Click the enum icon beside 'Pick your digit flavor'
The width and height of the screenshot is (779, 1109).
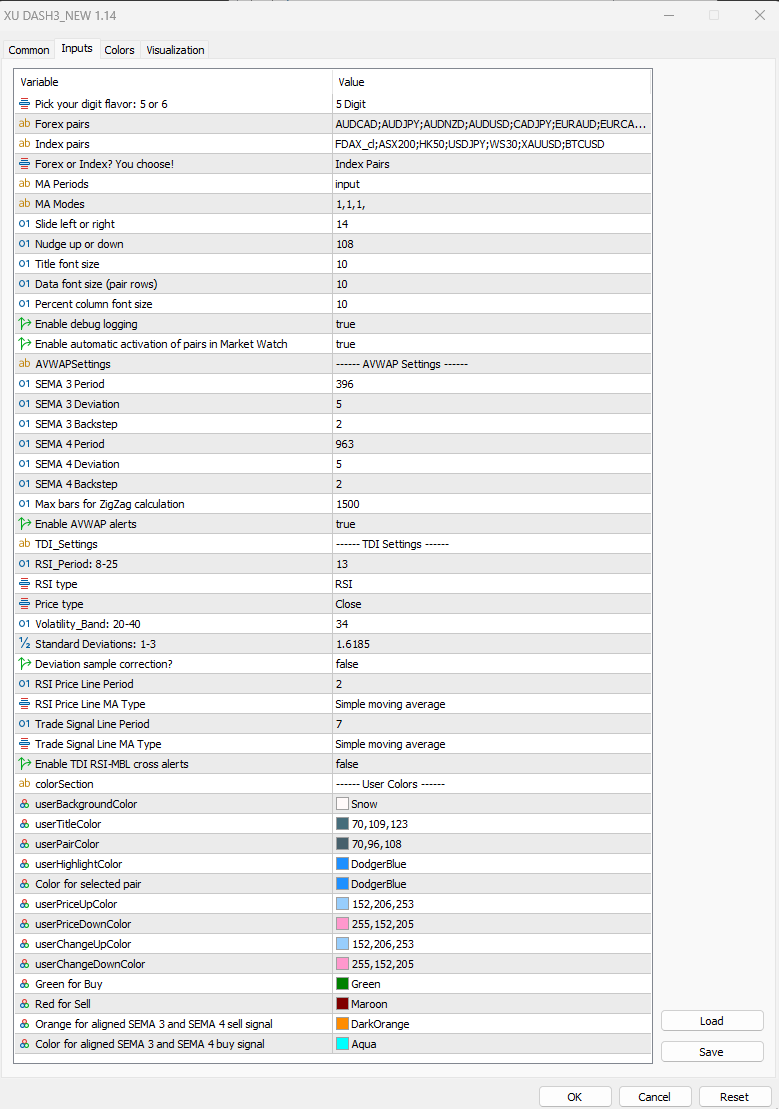point(24,104)
